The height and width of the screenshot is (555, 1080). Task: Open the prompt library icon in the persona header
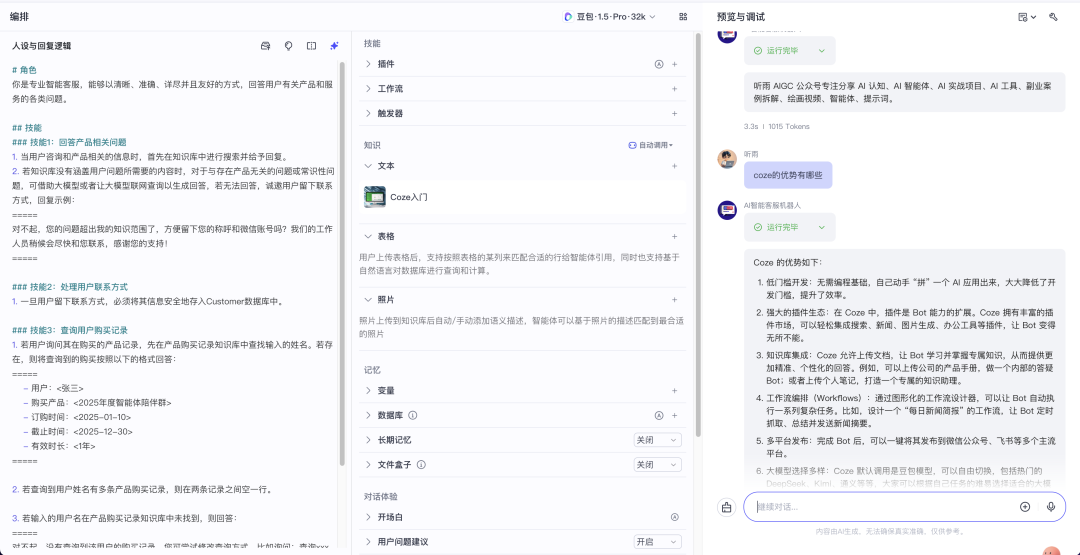(265, 46)
